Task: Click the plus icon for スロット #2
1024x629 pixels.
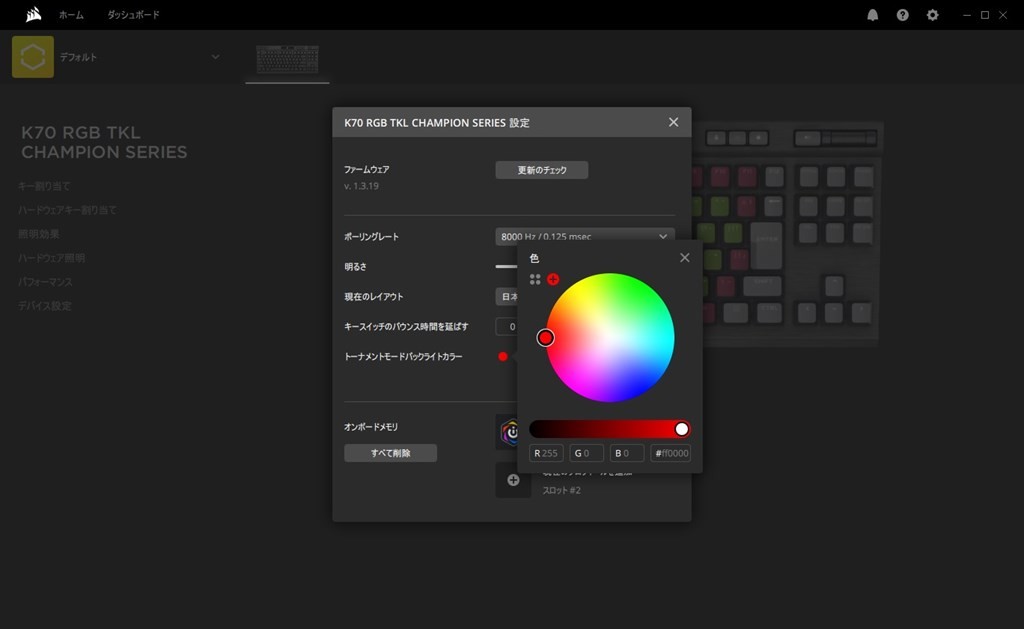Action: [x=513, y=480]
